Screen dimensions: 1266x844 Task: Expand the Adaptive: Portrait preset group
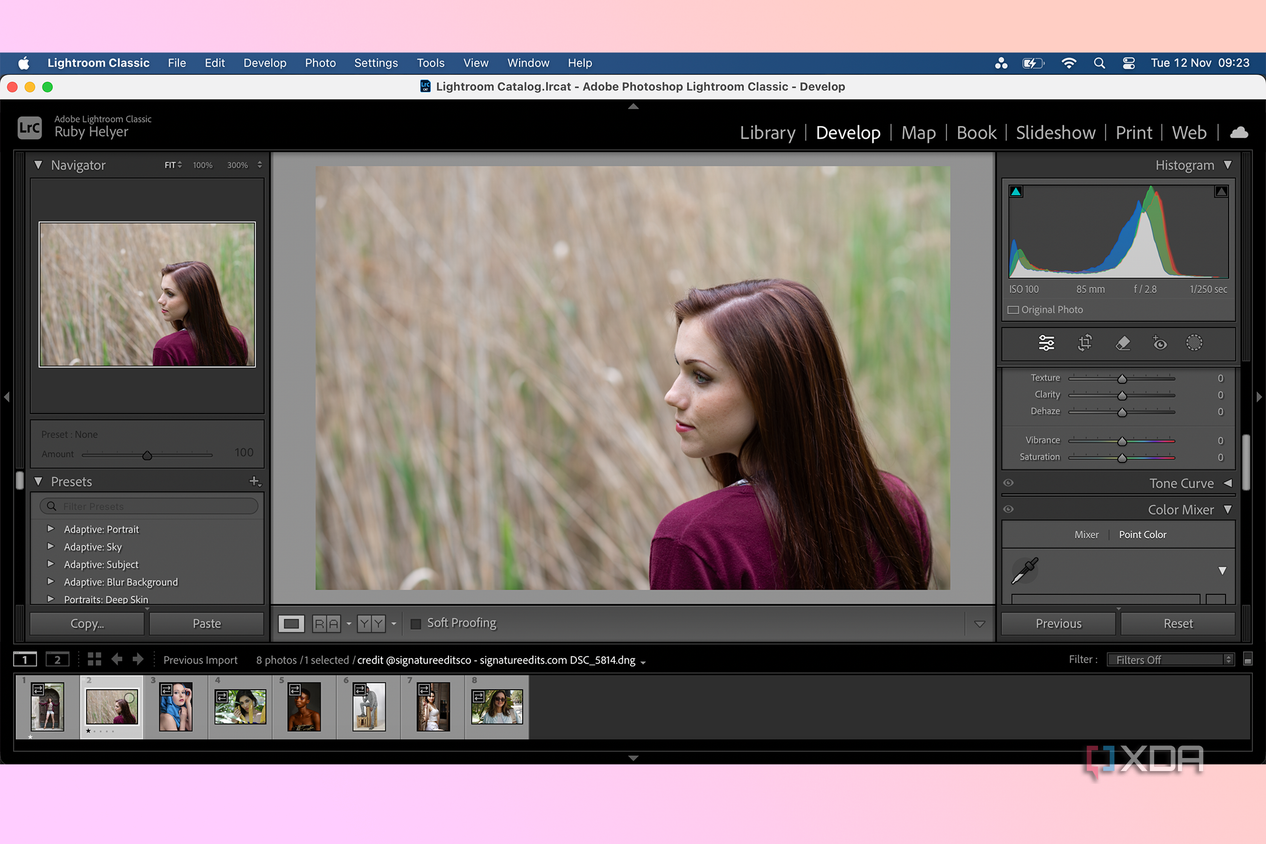coord(50,529)
